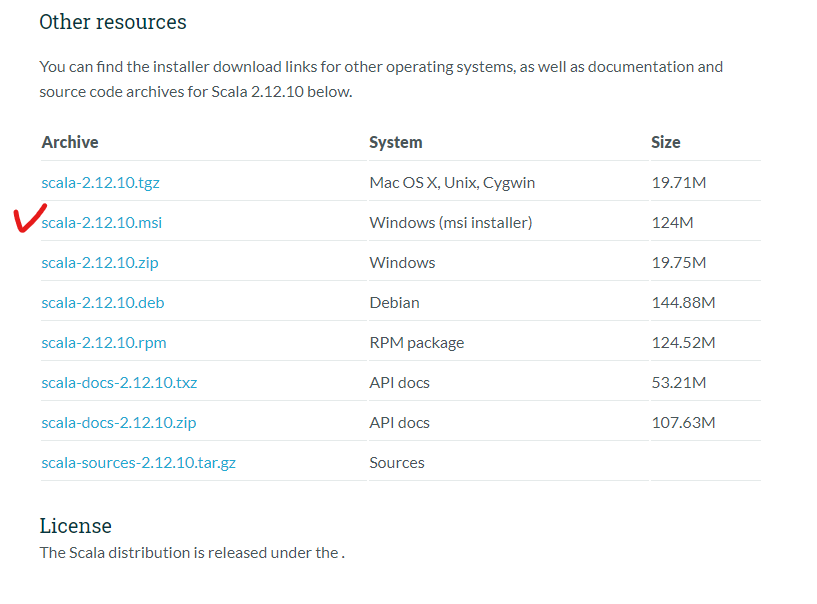Download the scala-2.12.10.rpm package
Image resolution: width=817 pixels, height=604 pixels.
coord(104,343)
